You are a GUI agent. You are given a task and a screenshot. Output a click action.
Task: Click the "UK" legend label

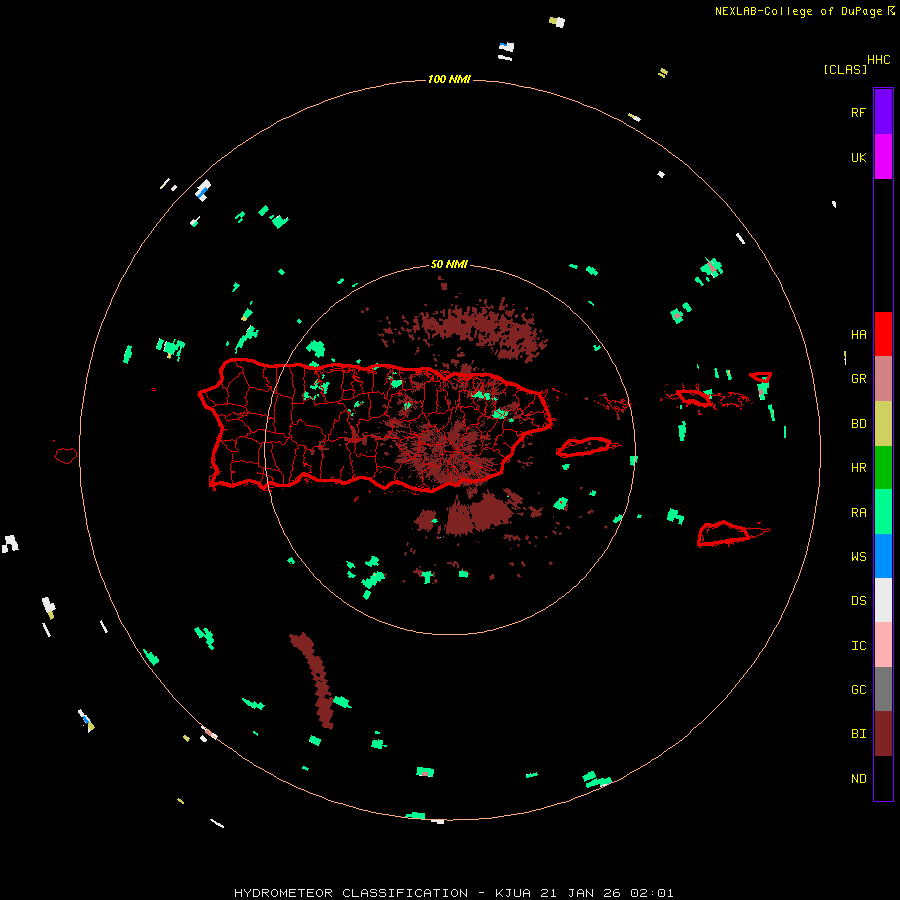(858, 157)
